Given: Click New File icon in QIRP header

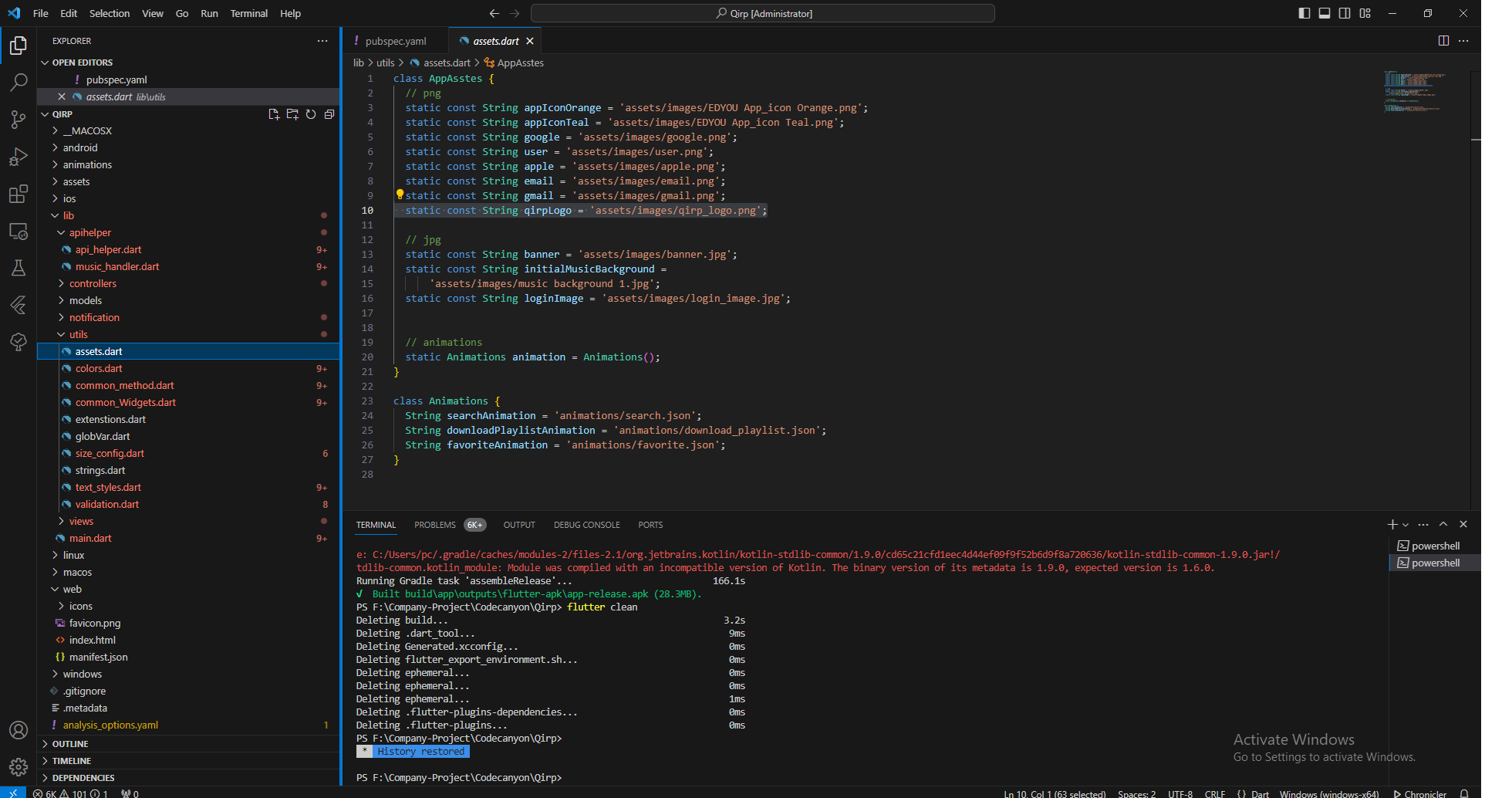Looking at the screenshot, I should pyautogui.click(x=274, y=114).
